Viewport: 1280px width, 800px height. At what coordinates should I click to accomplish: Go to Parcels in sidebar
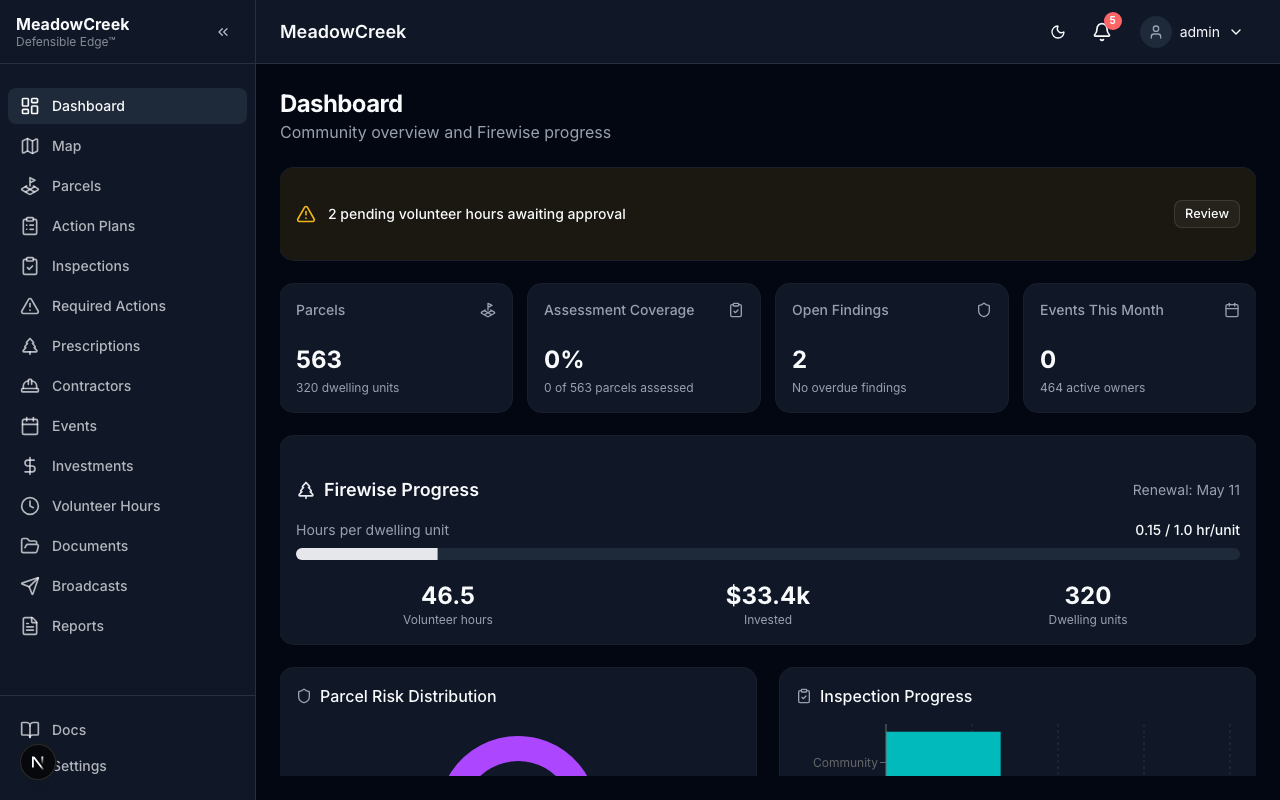[x=127, y=186]
